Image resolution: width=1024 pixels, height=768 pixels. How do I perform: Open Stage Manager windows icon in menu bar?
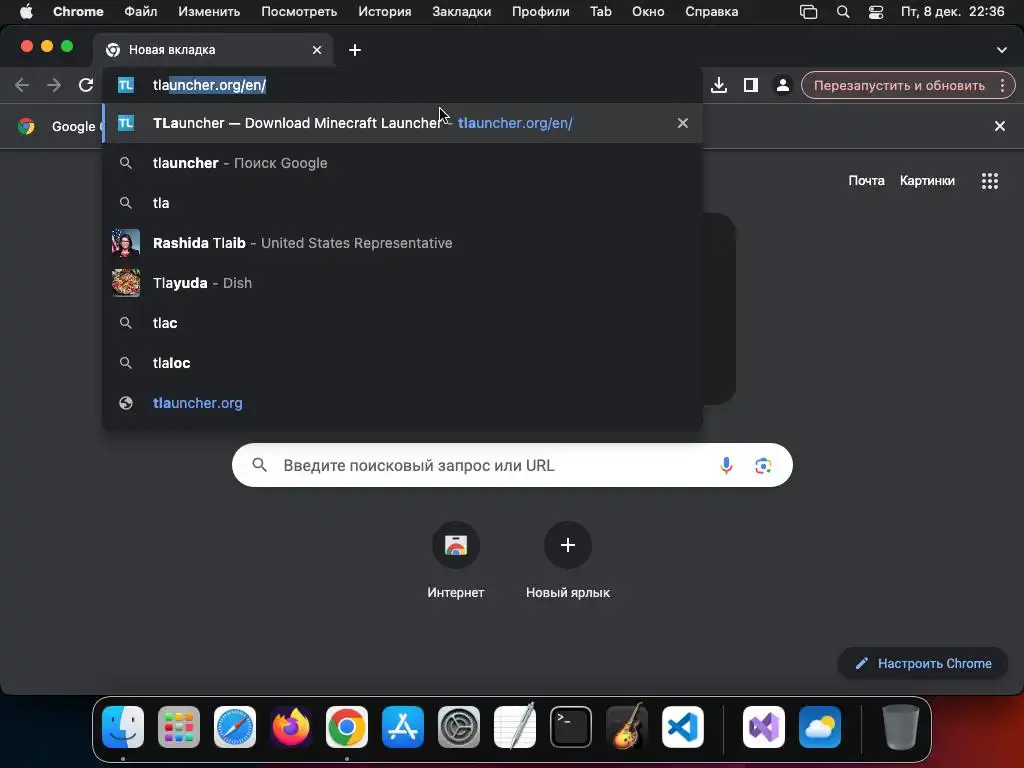click(x=808, y=12)
